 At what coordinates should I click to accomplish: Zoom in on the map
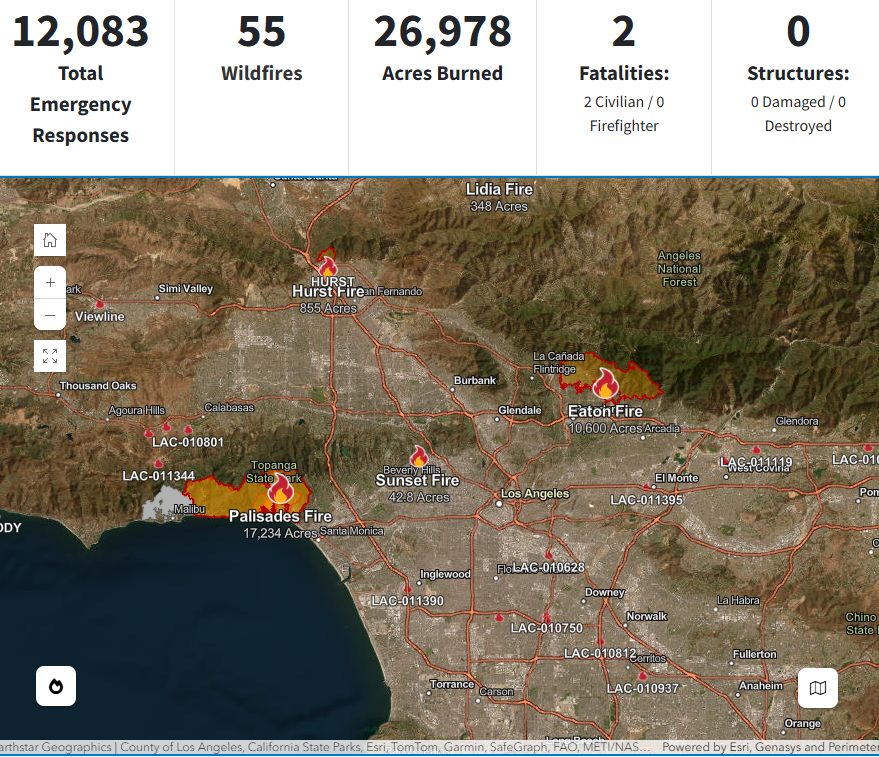[x=50, y=283]
